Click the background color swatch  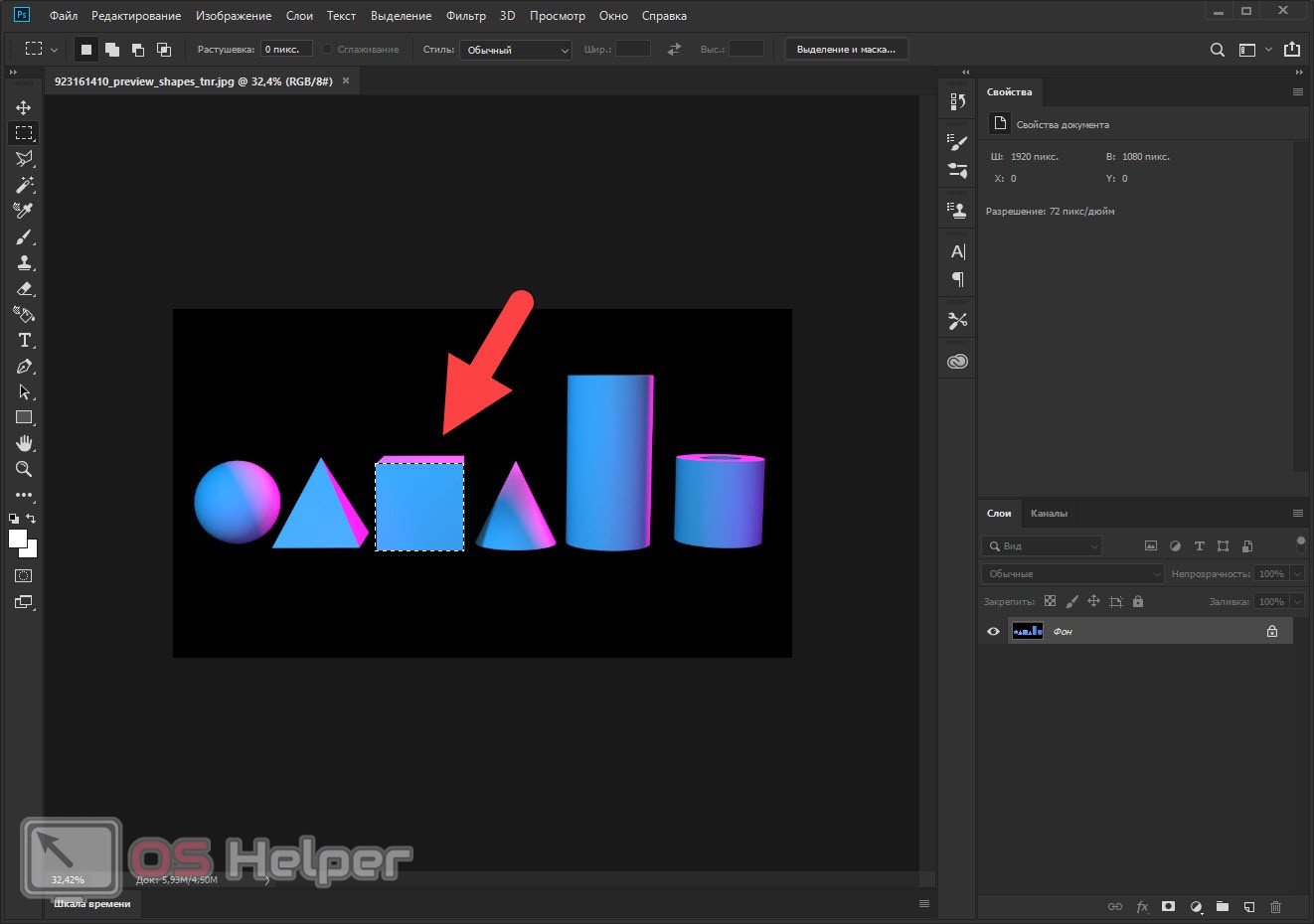(32, 551)
